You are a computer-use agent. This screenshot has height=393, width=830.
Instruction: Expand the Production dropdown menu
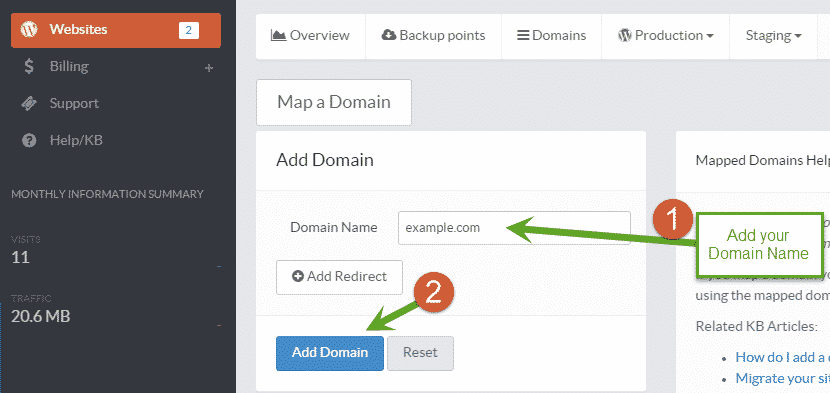tap(665, 36)
